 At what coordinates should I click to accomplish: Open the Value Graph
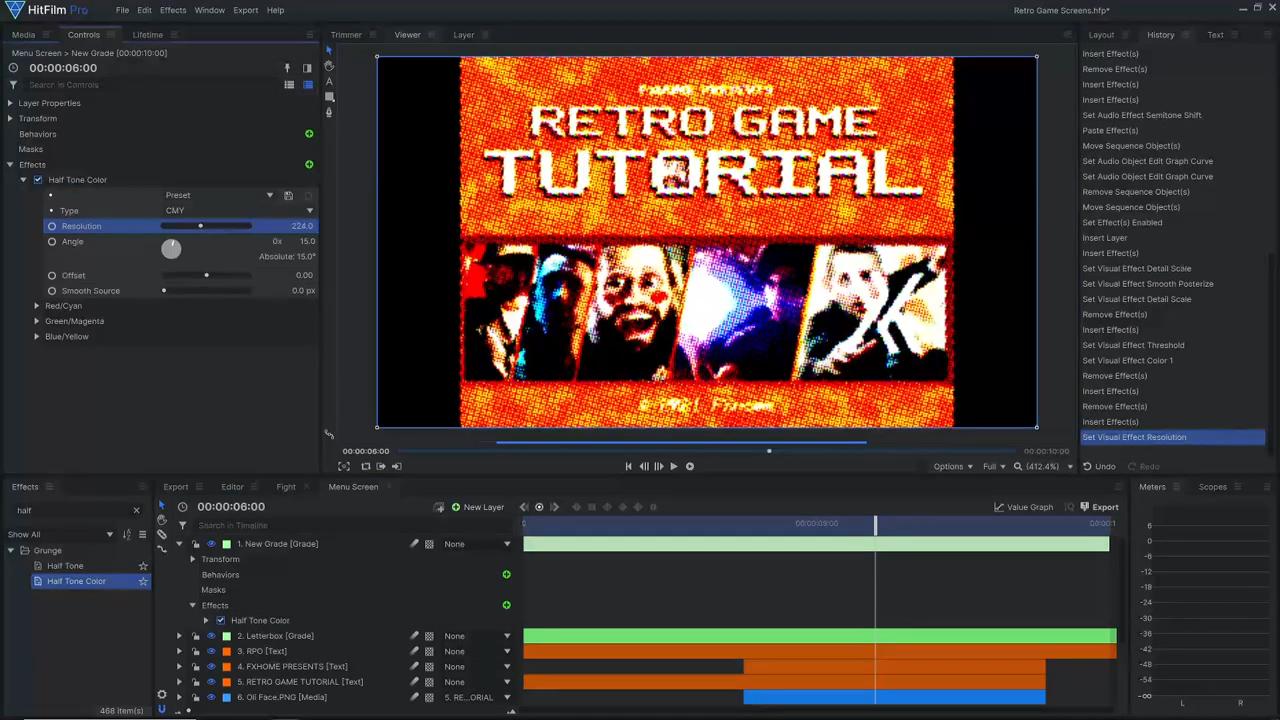1023,507
